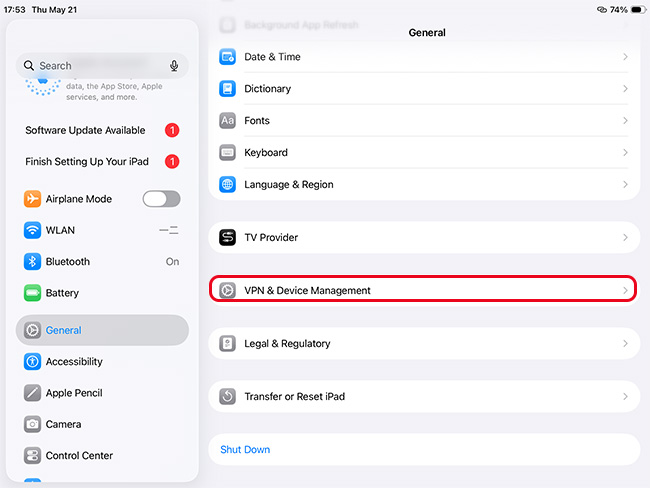Tap the Transfer or Reset iPad label
The image size is (650, 488).
pyautogui.click(x=294, y=396)
